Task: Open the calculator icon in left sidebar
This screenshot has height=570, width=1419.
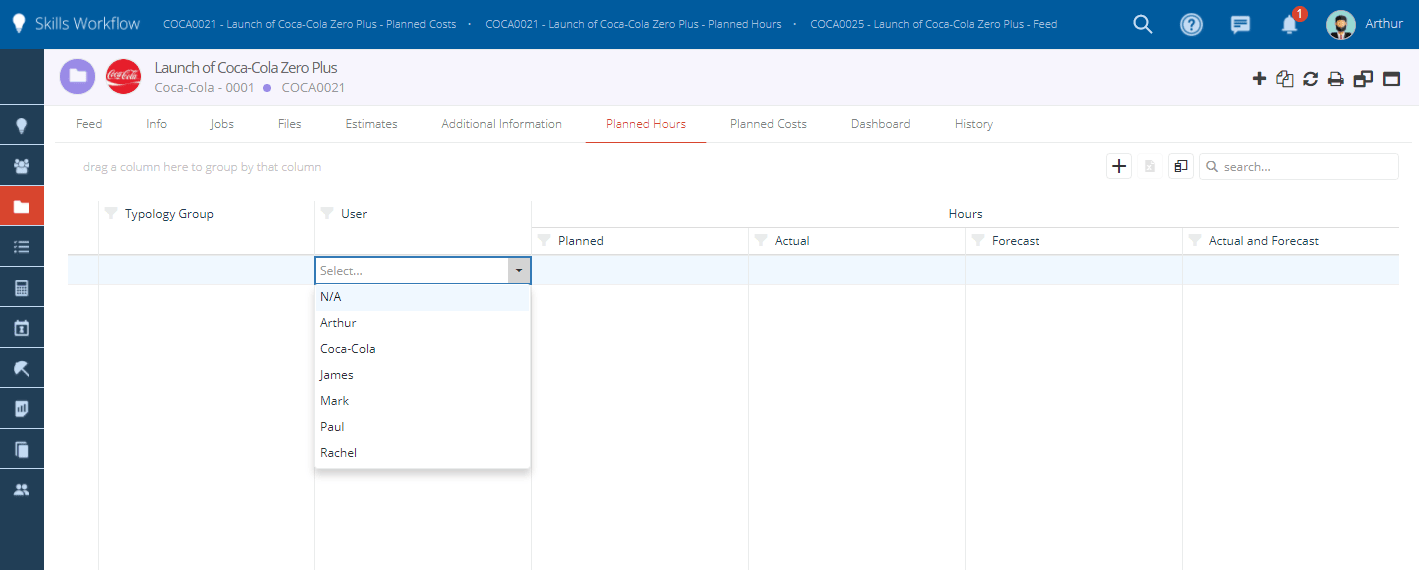Action: 21,288
